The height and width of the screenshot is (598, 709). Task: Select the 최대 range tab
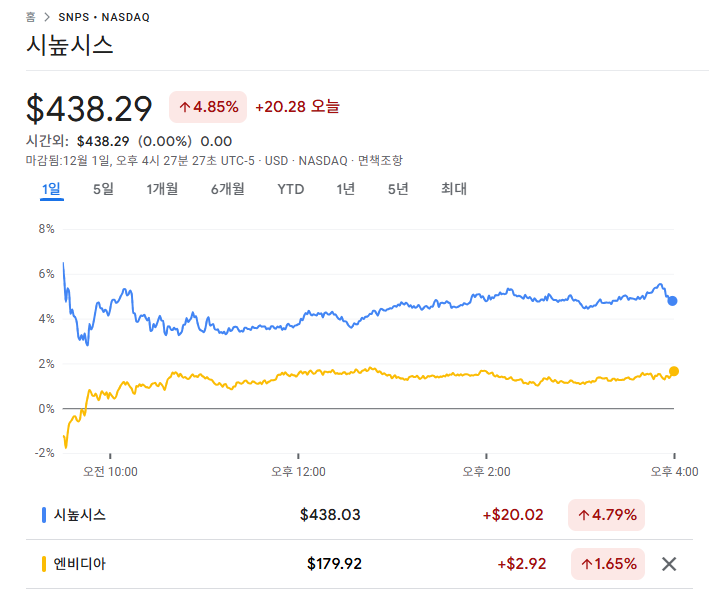(454, 189)
